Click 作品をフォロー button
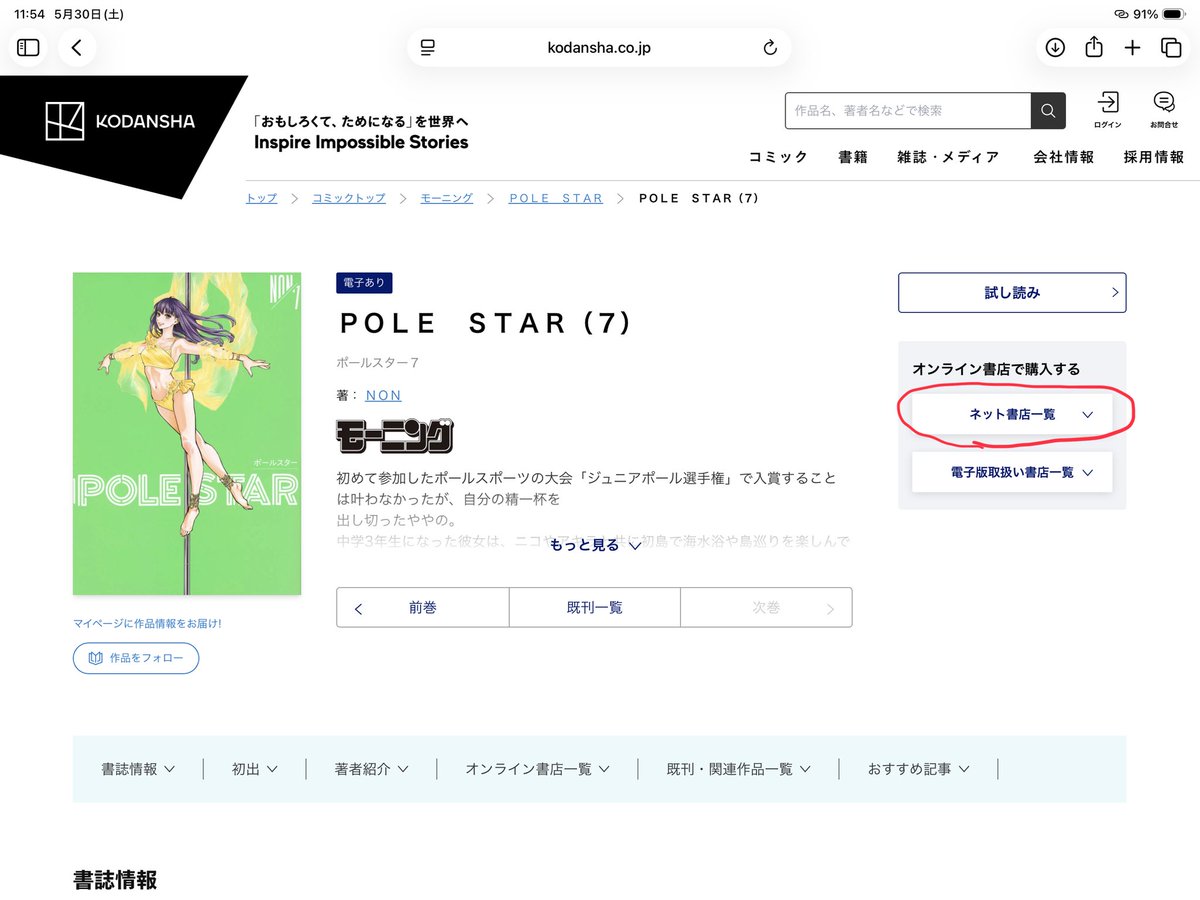Screen dimensions: 1200x900 (x=136, y=658)
